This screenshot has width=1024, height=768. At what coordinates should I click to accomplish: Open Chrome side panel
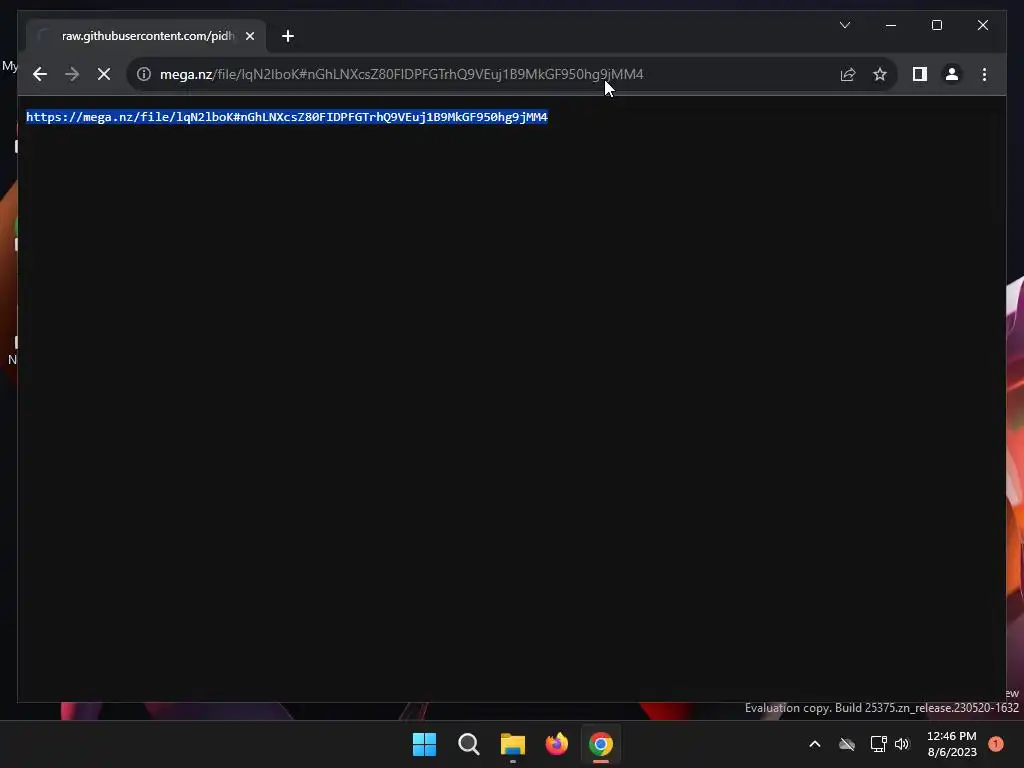coord(920,74)
